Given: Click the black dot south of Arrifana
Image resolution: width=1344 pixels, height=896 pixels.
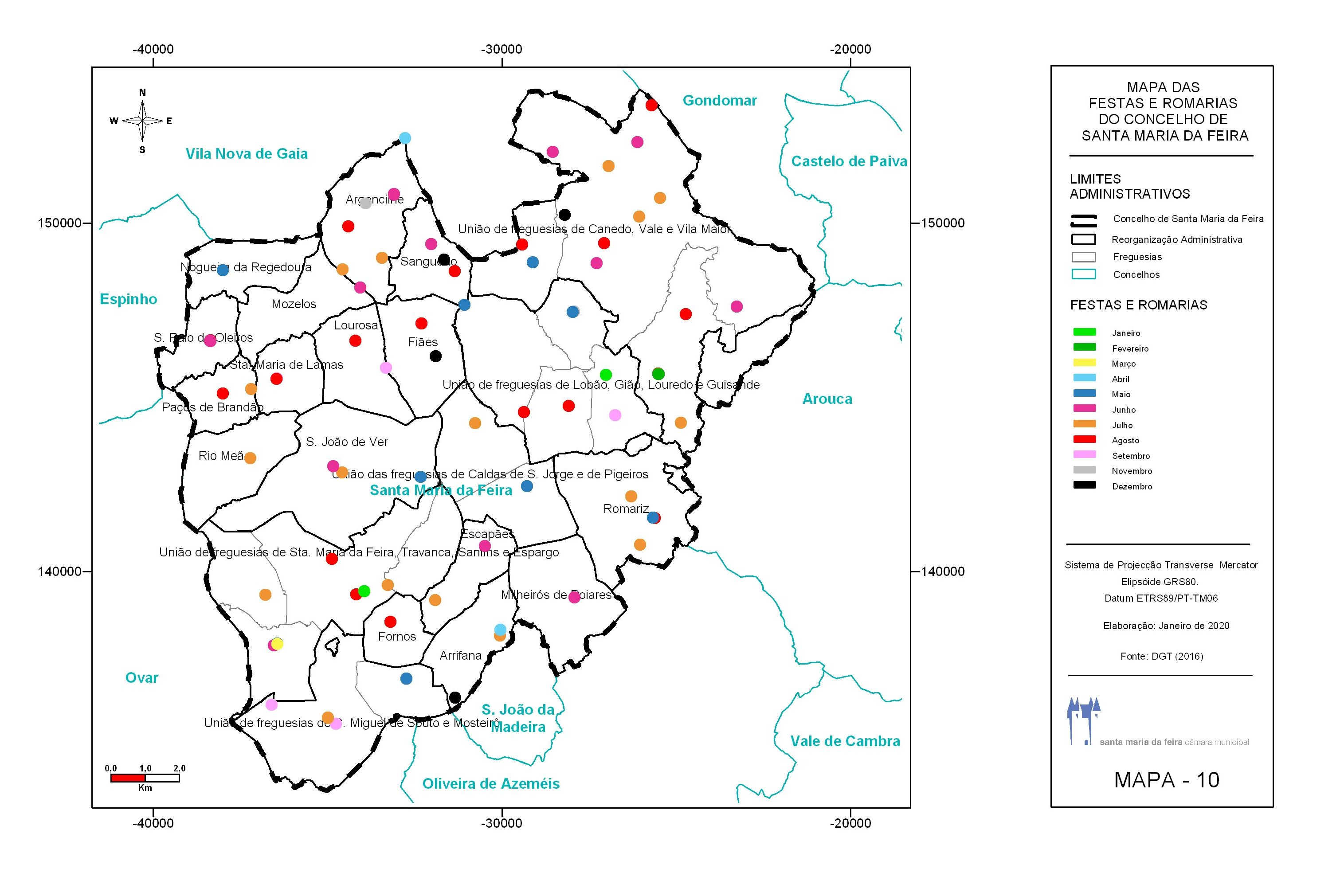Looking at the screenshot, I should [455, 697].
